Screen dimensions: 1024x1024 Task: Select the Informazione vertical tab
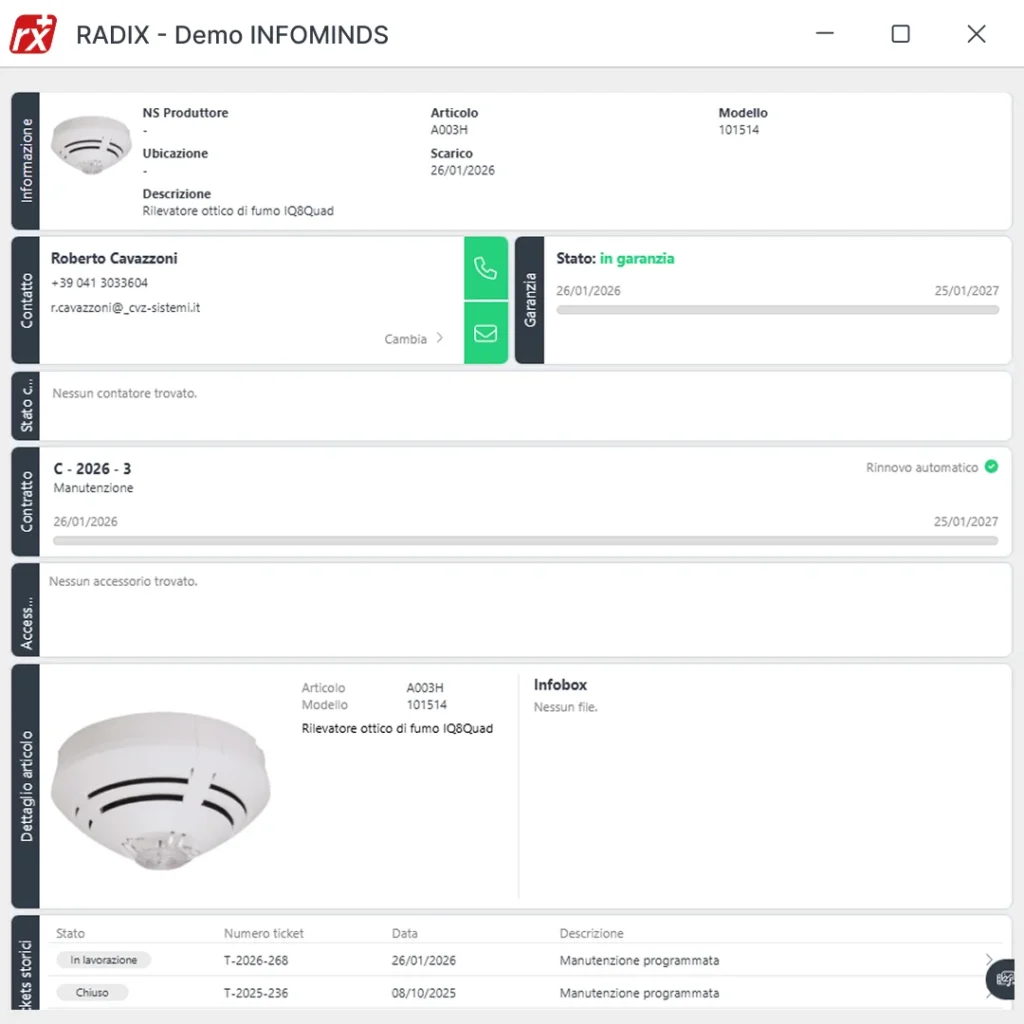(x=26, y=161)
